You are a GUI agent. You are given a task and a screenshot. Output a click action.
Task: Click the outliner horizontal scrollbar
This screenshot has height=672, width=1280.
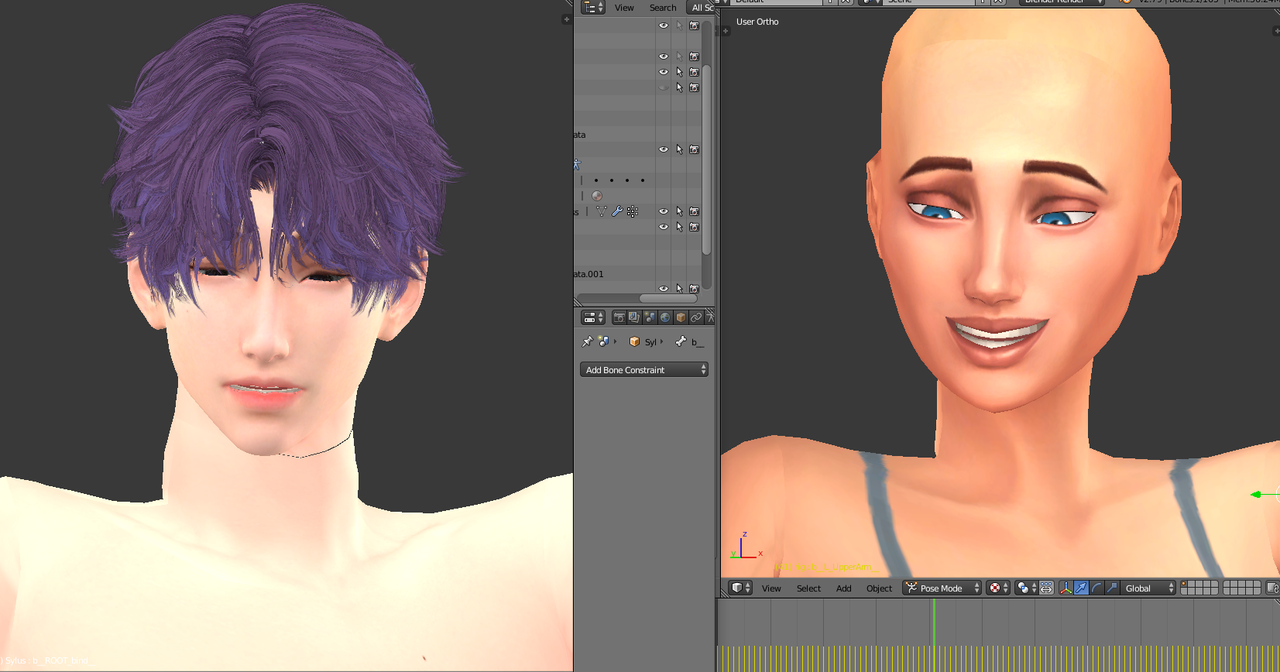[668, 298]
